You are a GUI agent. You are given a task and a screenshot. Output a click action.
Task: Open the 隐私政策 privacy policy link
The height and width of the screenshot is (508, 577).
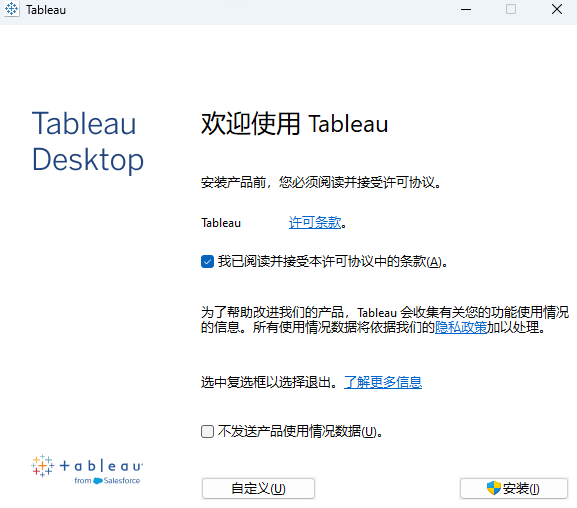(x=461, y=327)
